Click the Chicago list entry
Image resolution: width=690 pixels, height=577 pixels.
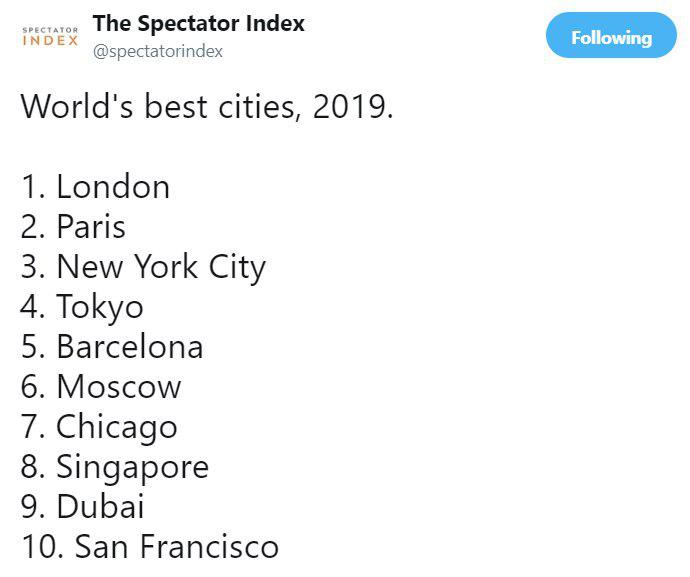click(99, 427)
